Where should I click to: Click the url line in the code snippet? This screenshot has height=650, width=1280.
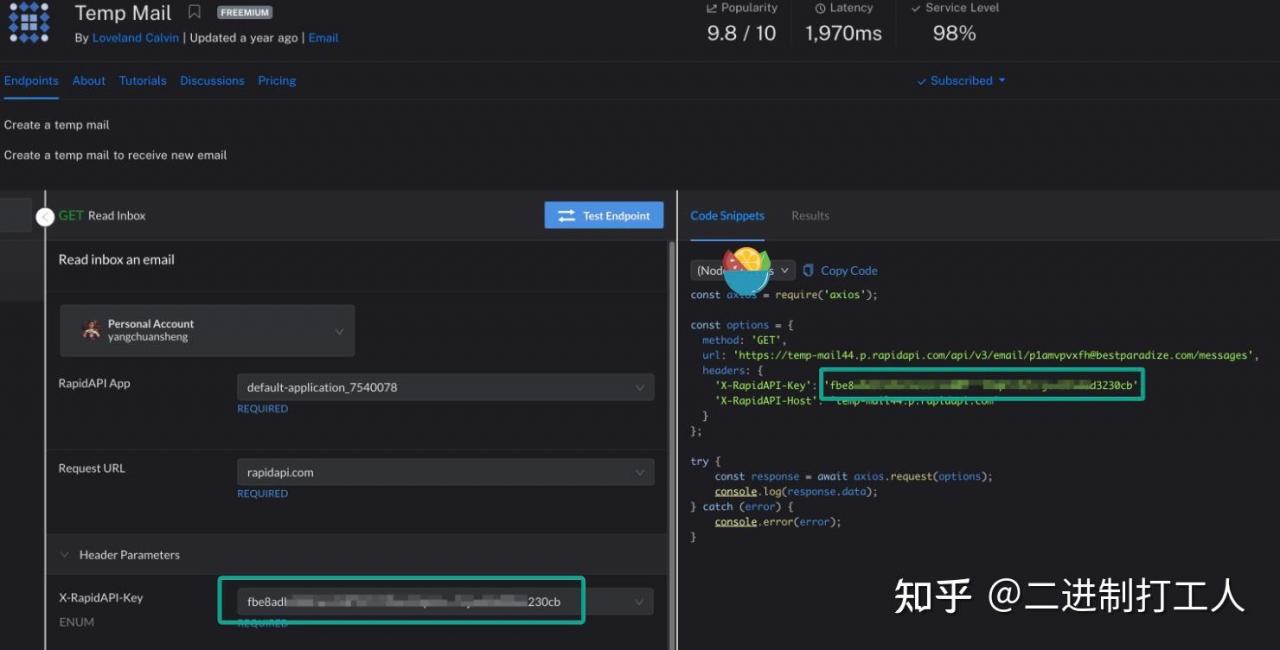tap(980, 355)
